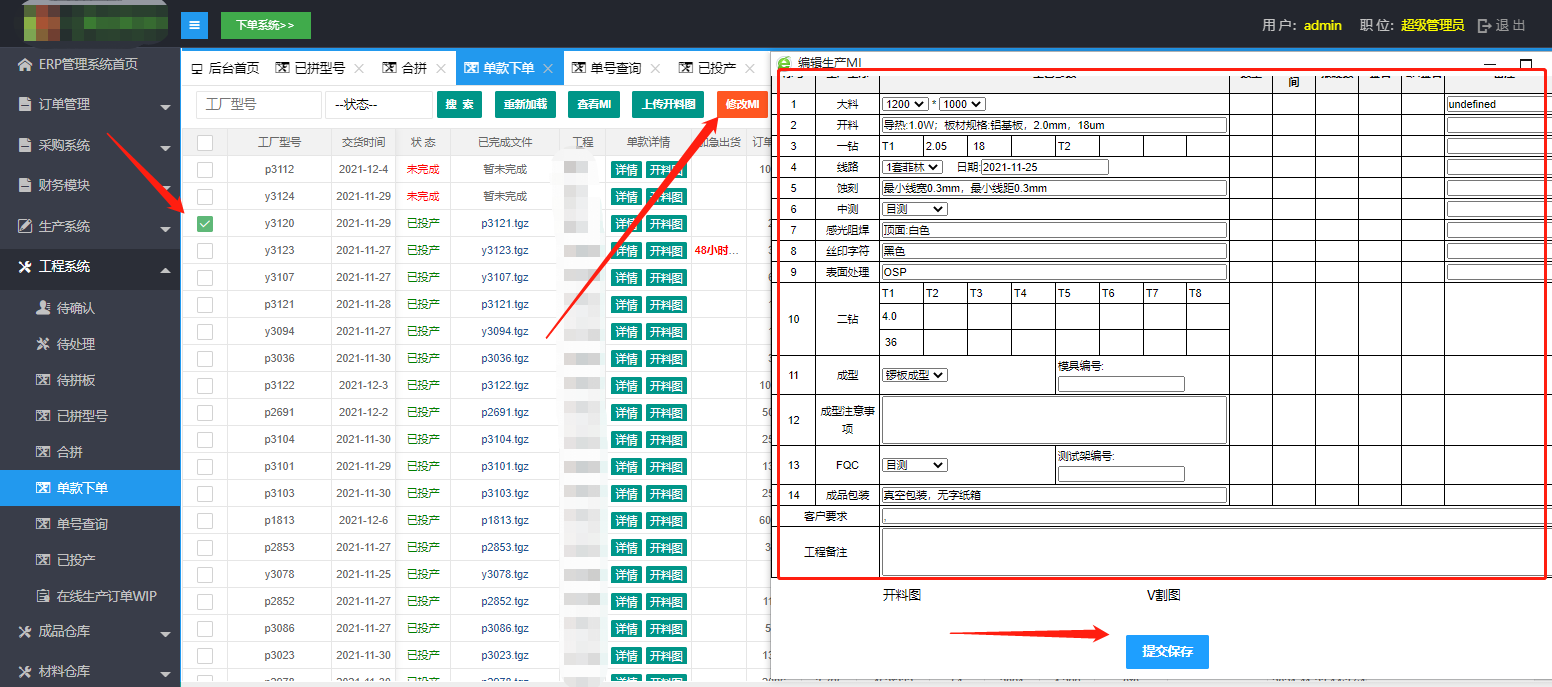This screenshot has width=1552, height=687.
Task: Click the orange 修改MI button
Action: click(741, 105)
